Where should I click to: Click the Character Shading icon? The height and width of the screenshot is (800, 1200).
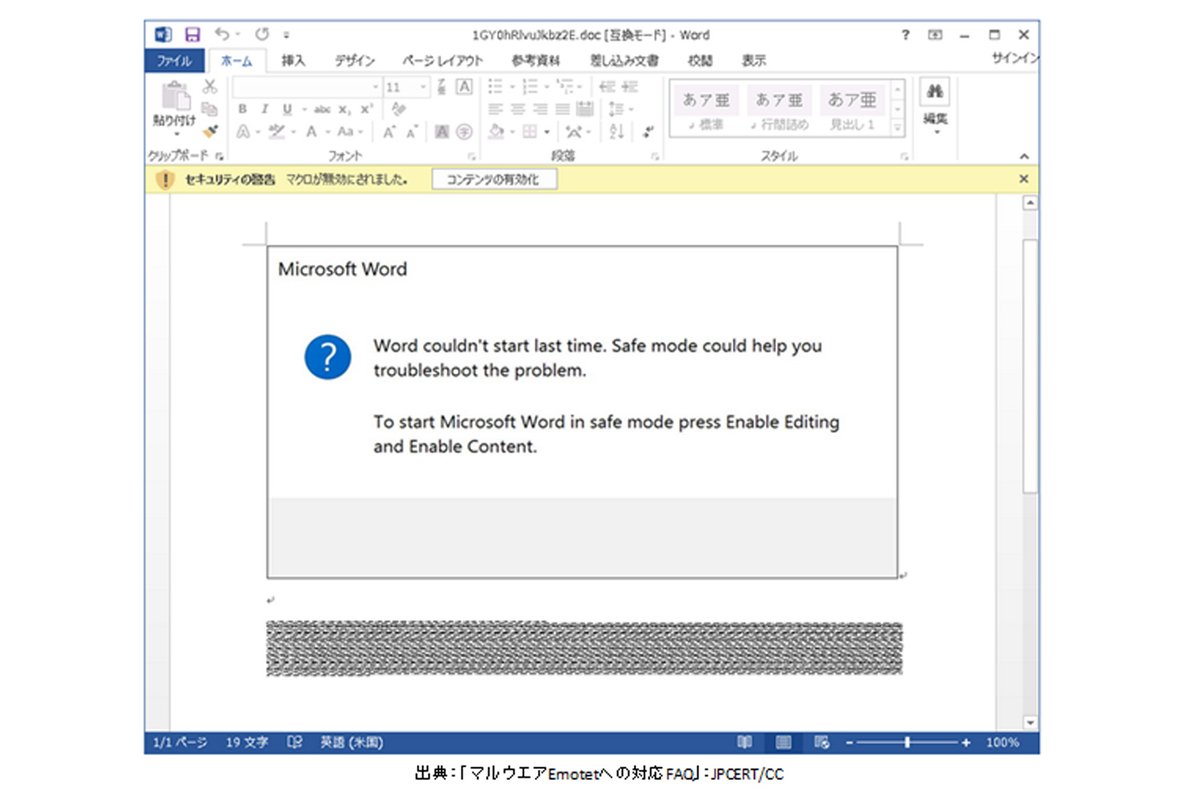click(442, 131)
